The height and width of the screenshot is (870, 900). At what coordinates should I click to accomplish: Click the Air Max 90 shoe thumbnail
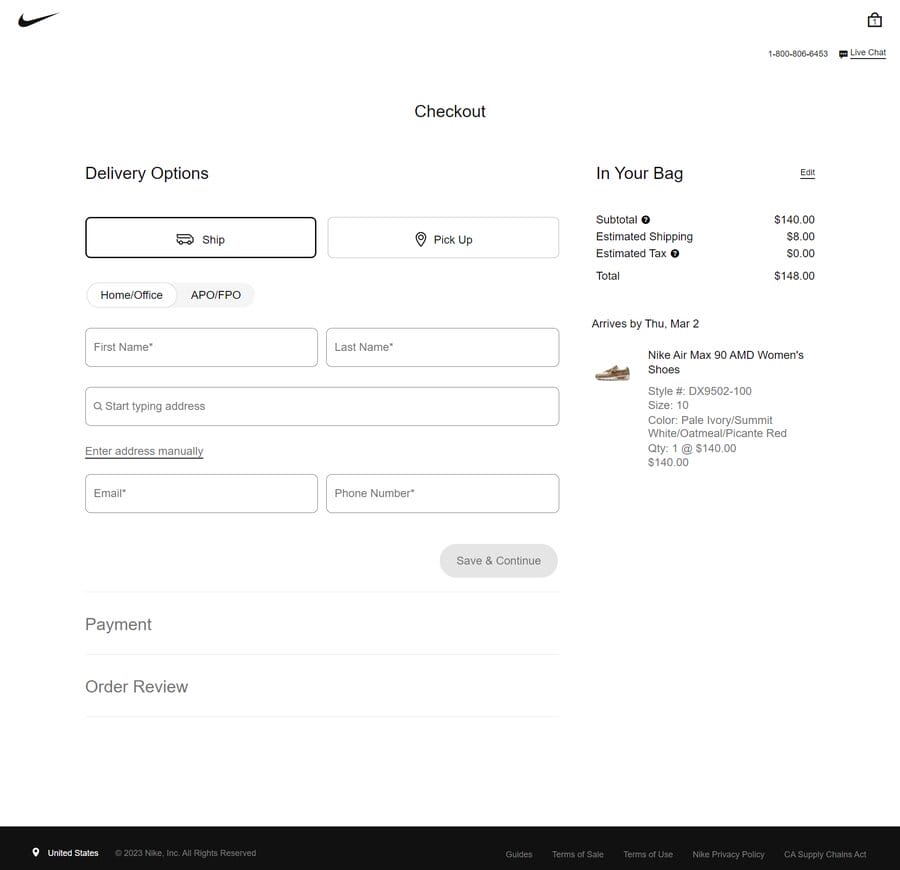click(x=612, y=373)
